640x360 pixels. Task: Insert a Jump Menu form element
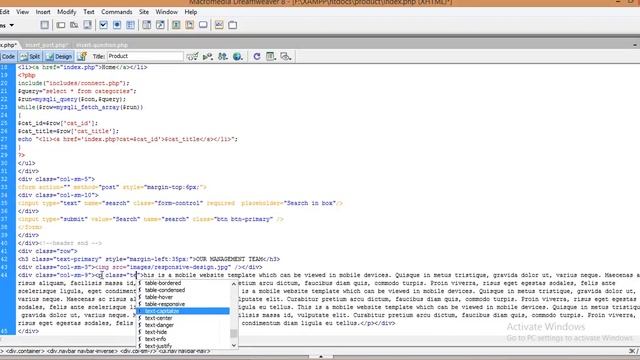tap(160, 25)
